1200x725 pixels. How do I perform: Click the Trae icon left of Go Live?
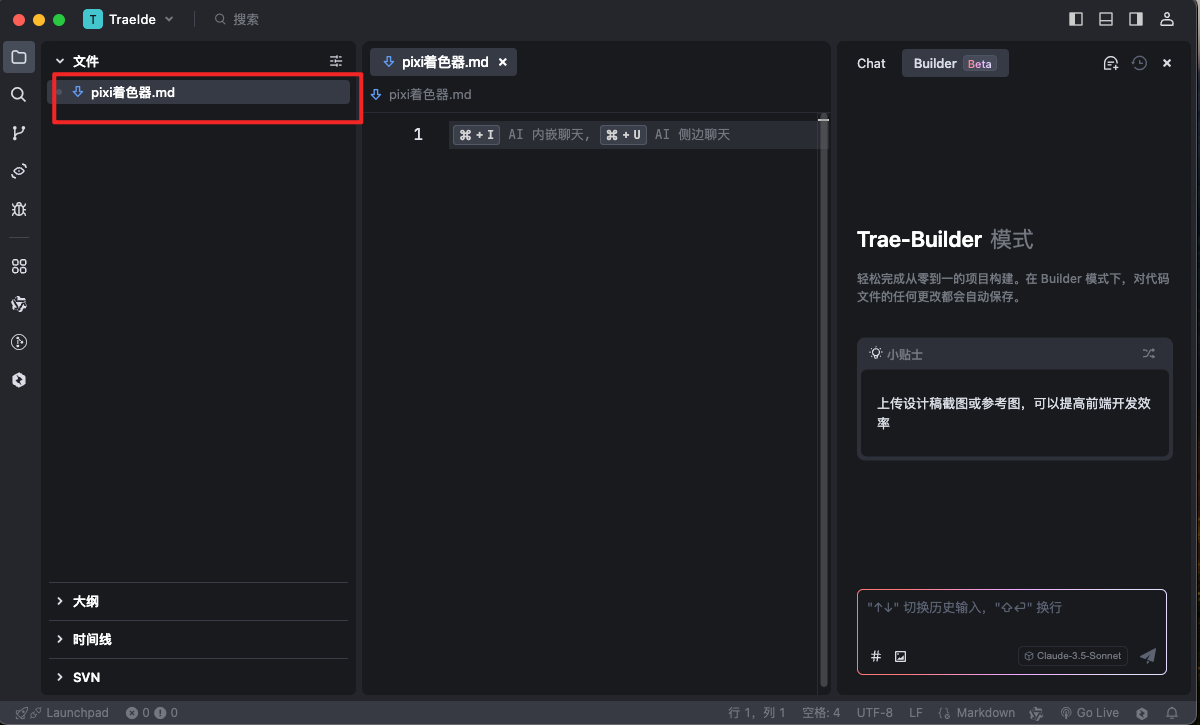coord(1037,713)
